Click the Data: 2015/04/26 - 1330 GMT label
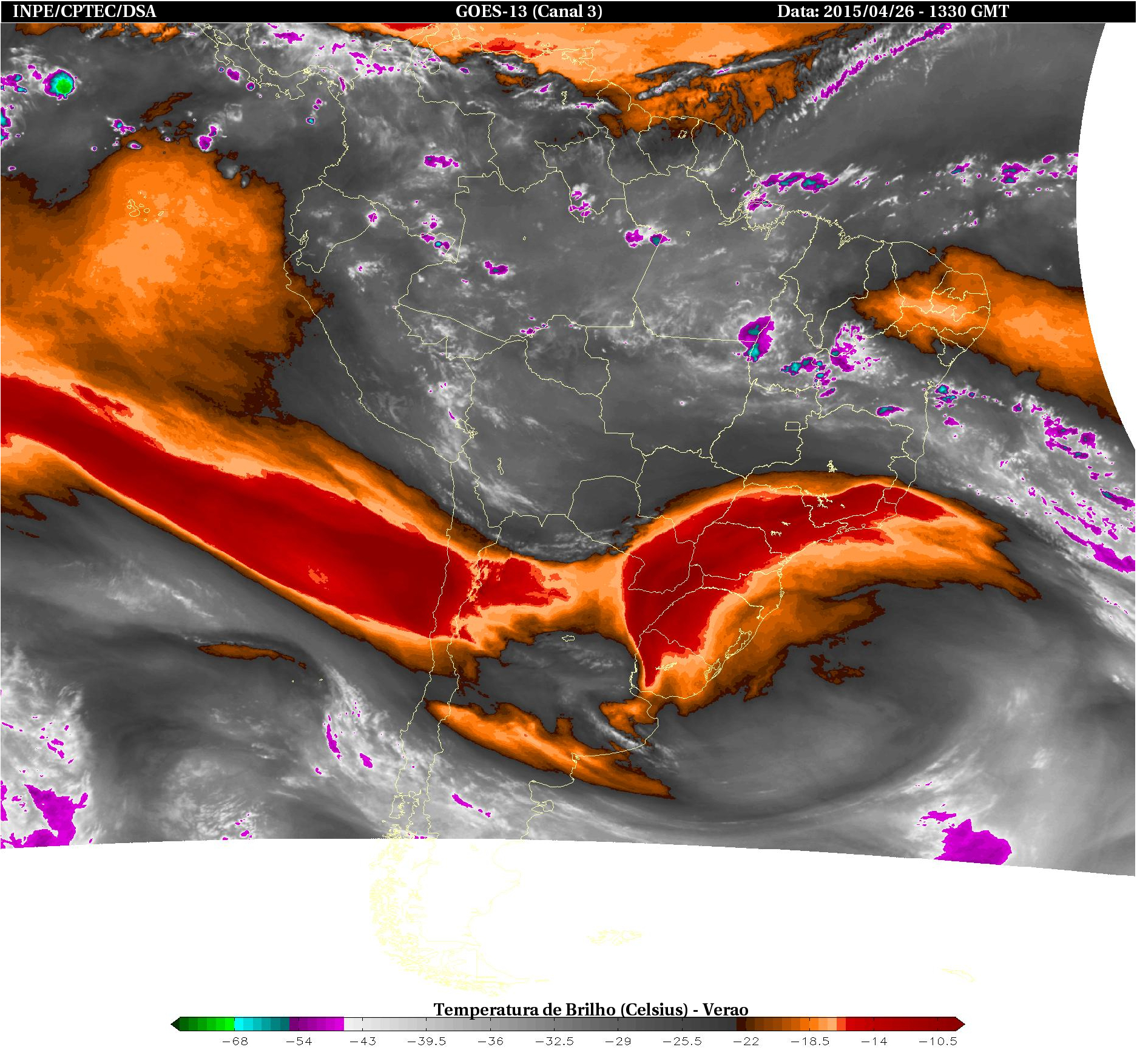Screen dimensions: 1137x1064 tap(893, 12)
